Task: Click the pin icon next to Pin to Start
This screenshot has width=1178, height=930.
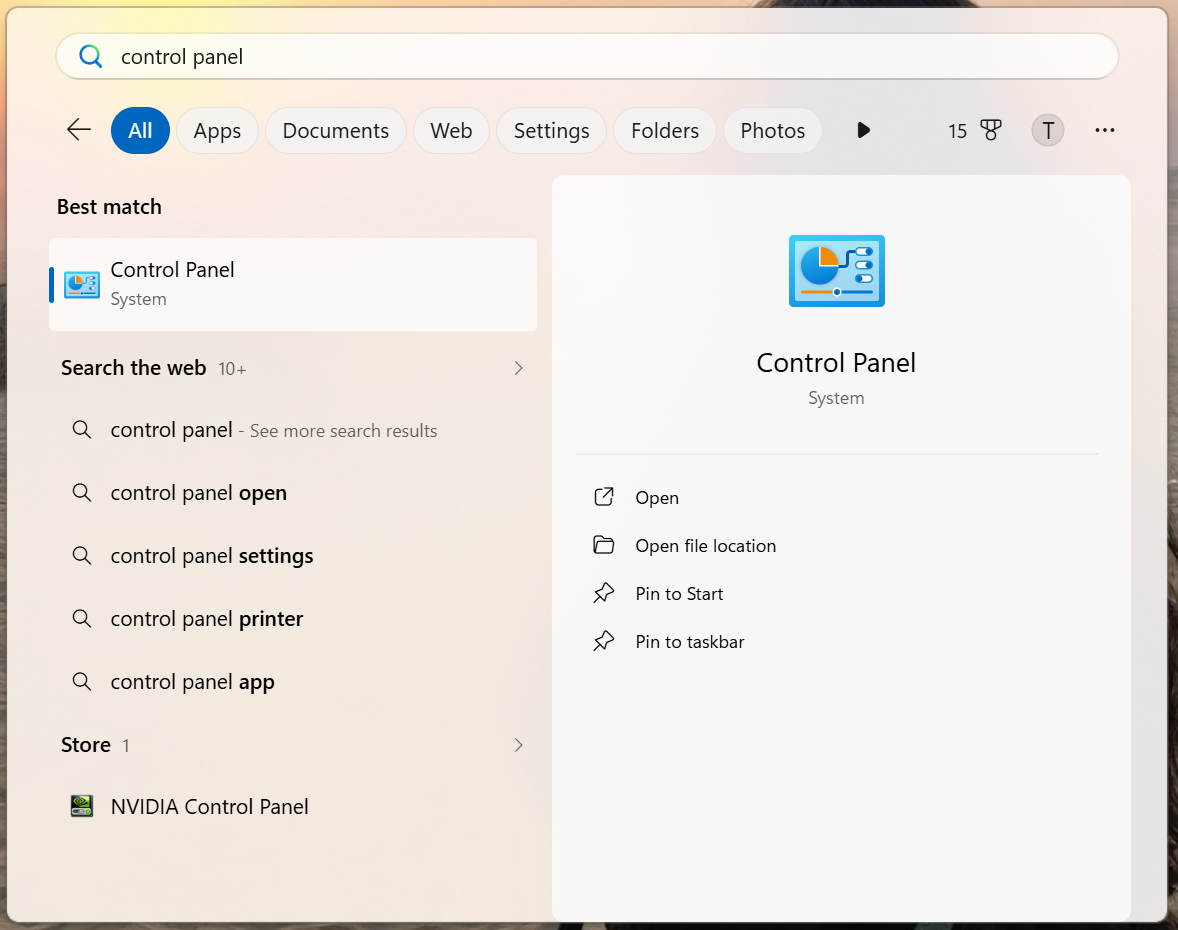Action: point(604,593)
